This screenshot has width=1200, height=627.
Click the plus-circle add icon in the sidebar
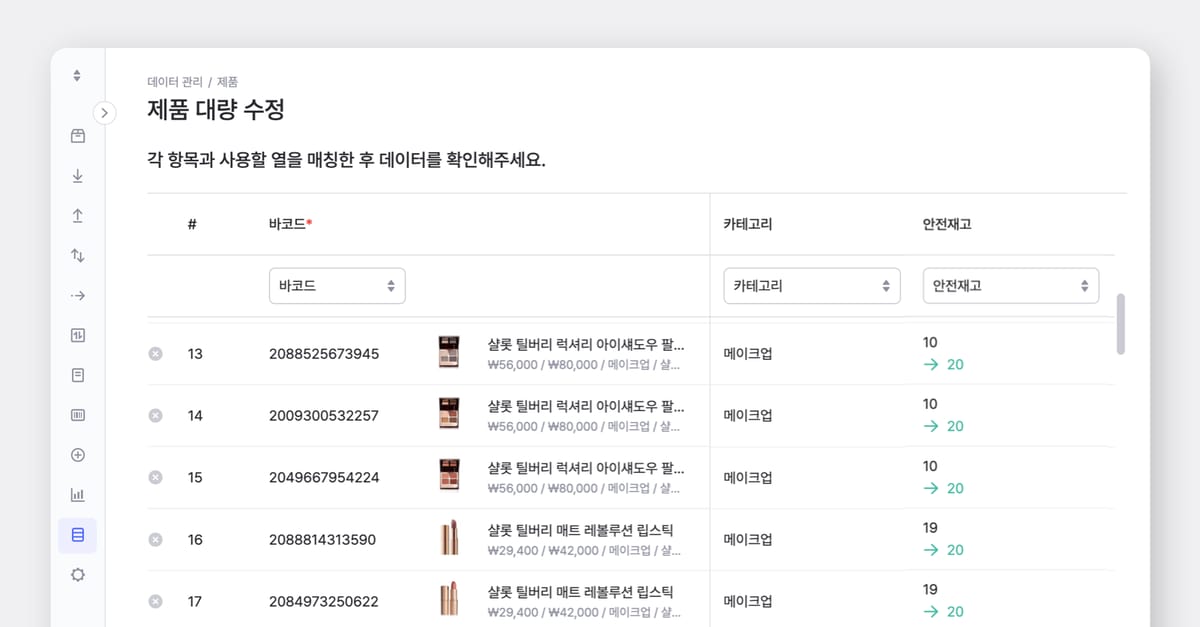[77, 455]
